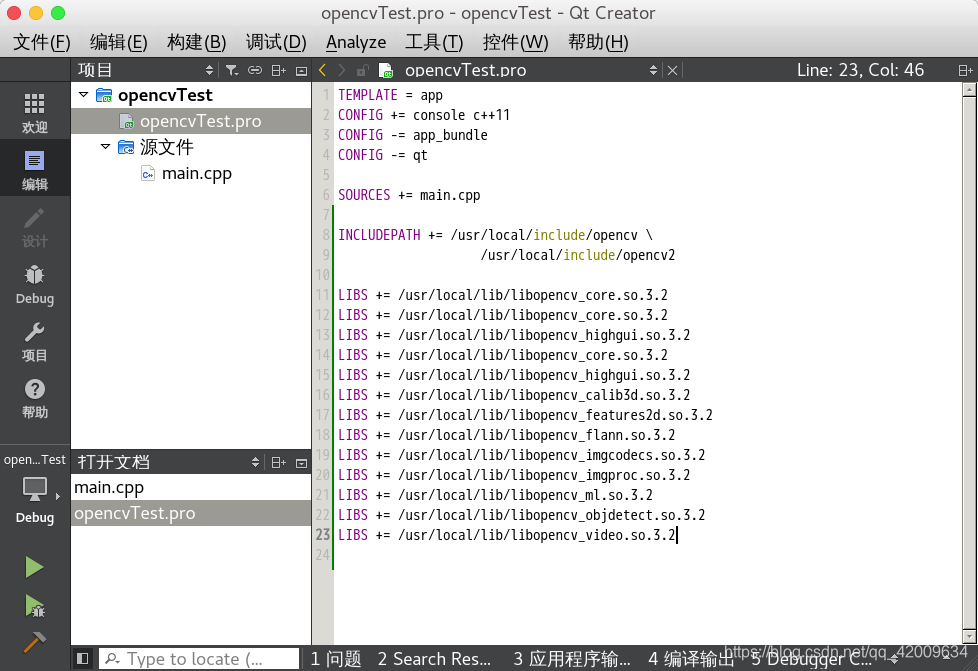This screenshot has height=671, width=978.
Task: Split the Open Documents panel
Action: coord(278,463)
